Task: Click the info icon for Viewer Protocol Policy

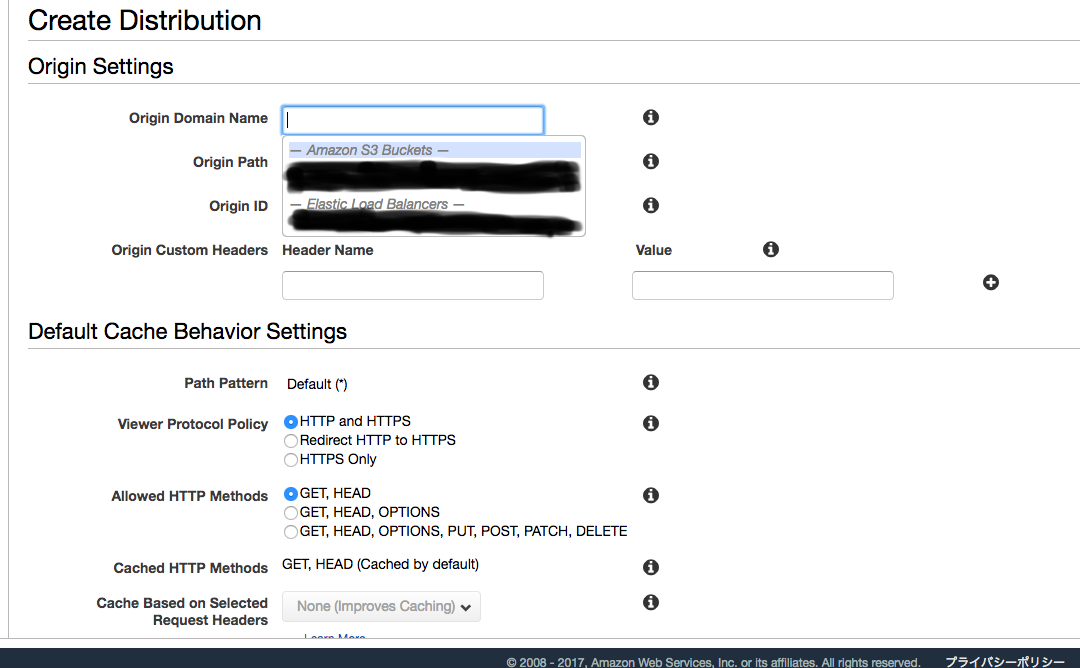Action: pos(651,424)
